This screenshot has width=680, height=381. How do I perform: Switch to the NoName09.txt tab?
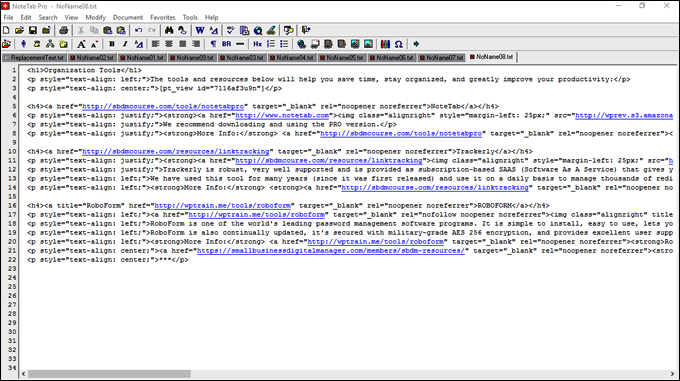192,57
